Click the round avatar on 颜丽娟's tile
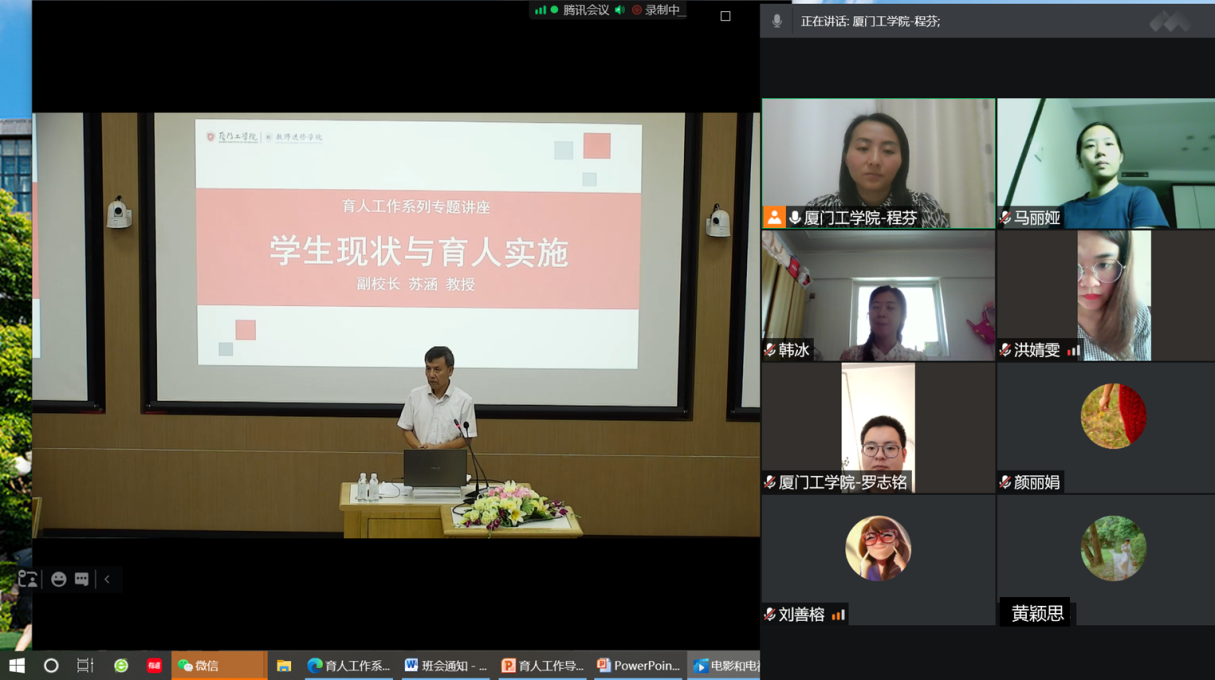 pyautogui.click(x=1113, y=416)
